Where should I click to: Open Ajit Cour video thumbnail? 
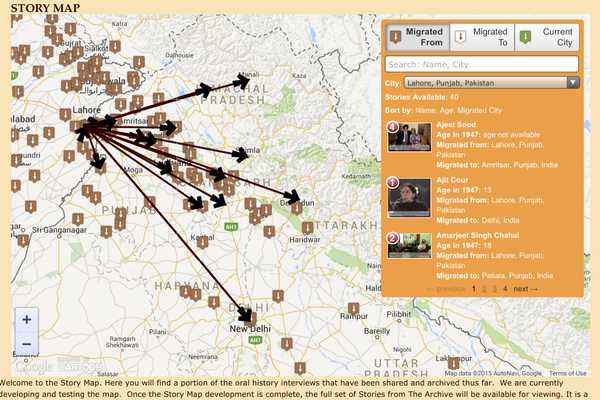[x=409, y=198]
